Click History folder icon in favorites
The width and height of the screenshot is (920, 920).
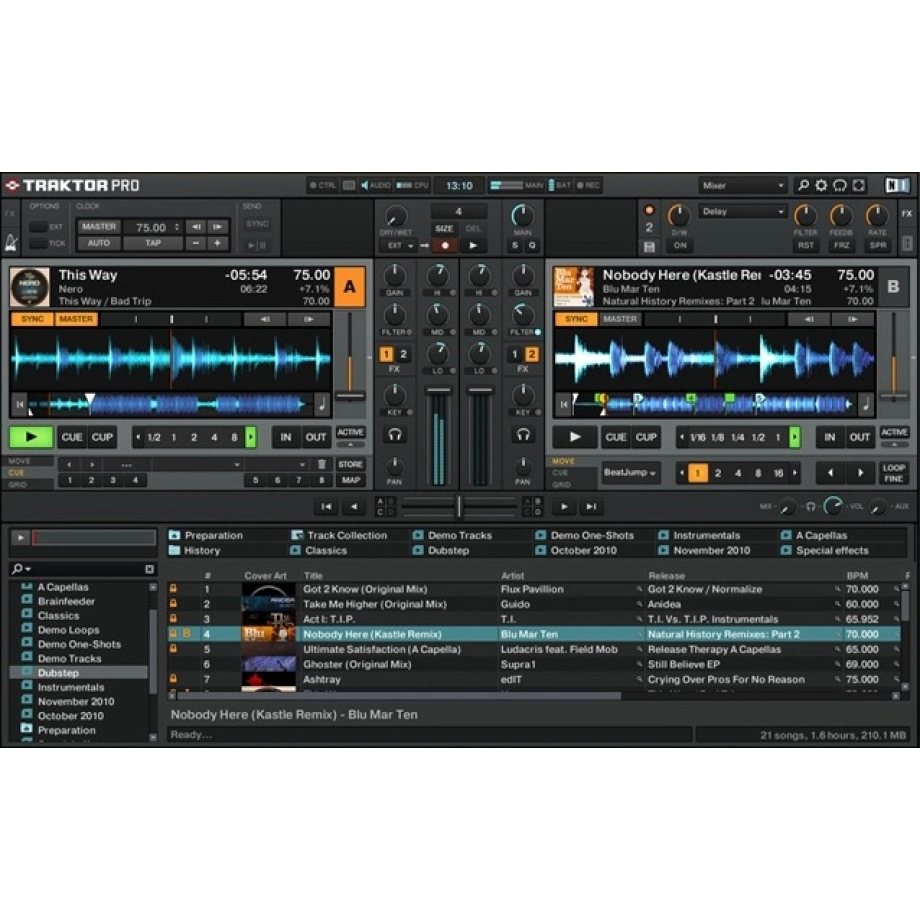pos(174,550)
